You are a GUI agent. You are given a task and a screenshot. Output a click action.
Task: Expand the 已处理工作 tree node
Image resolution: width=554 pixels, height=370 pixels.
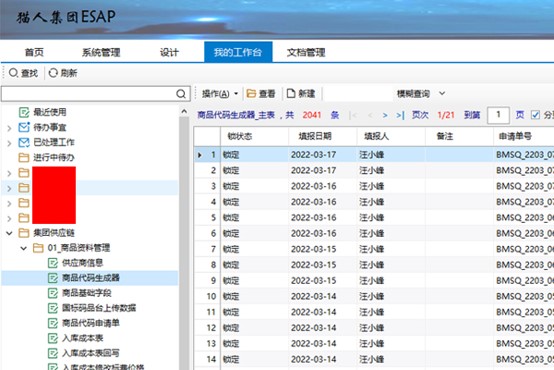[10, 143]
